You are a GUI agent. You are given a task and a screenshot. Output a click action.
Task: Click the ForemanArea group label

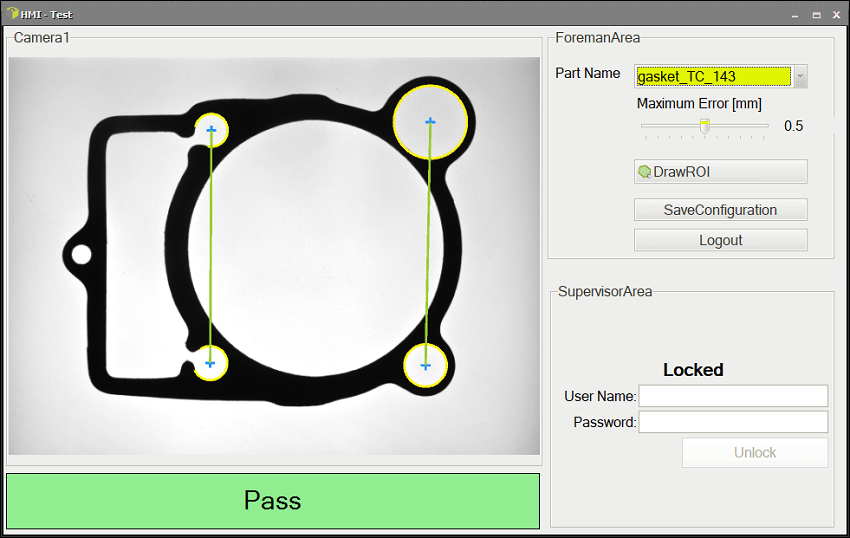point(597,37)
